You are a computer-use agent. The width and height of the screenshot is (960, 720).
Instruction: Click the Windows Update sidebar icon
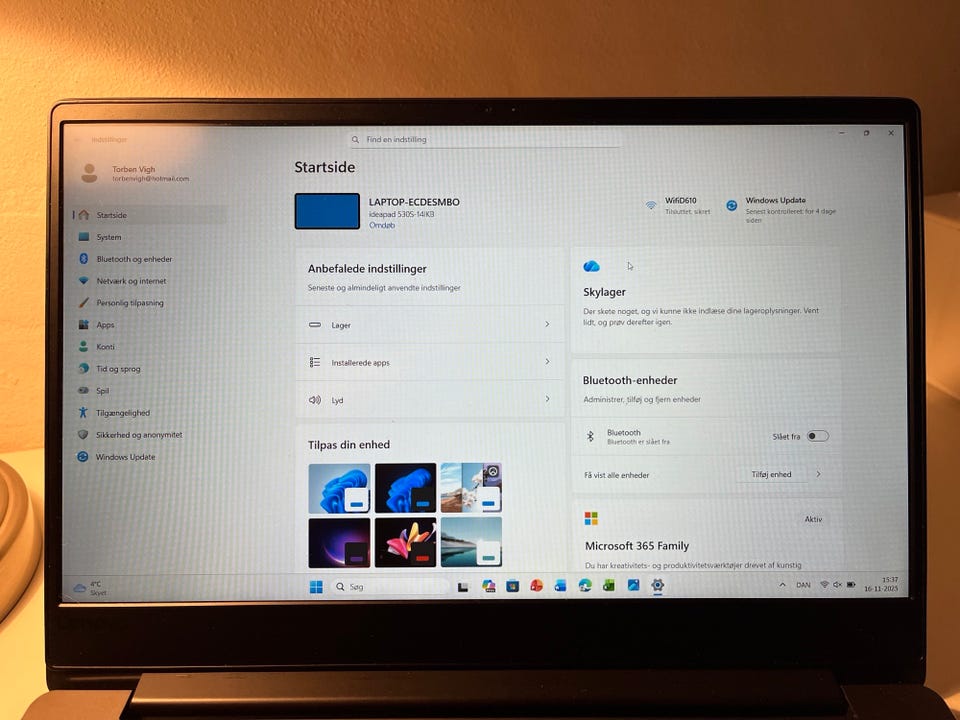point(82,457)
